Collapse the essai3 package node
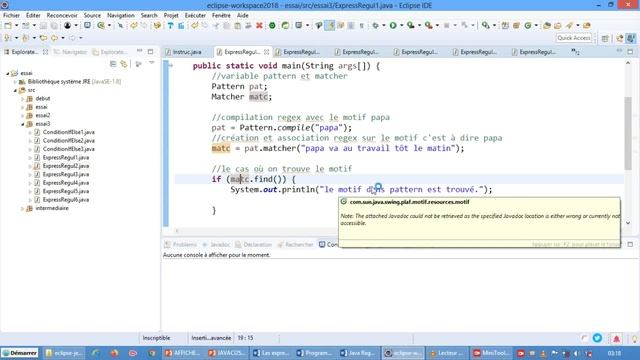 (x=23, y=124)
